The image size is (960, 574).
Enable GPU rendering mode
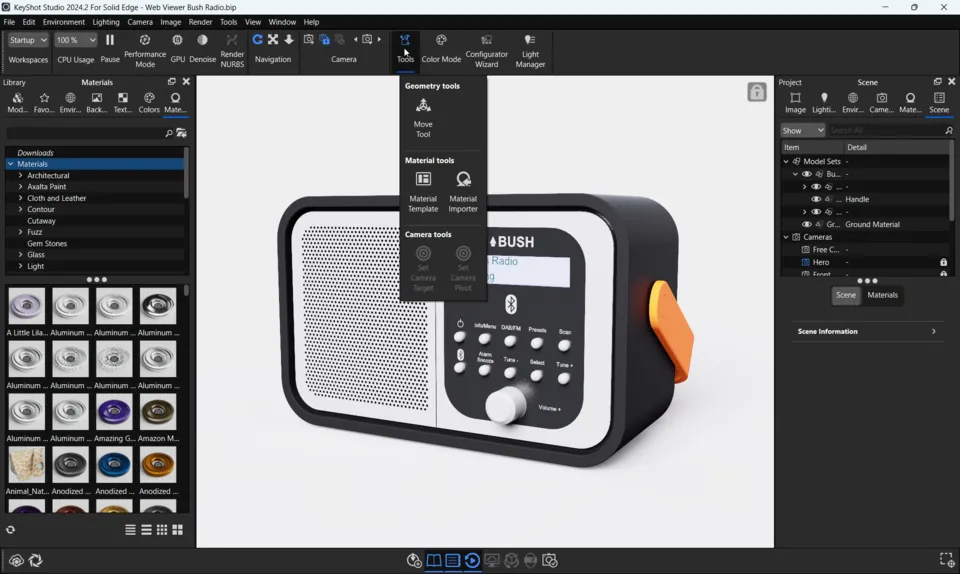178,49
